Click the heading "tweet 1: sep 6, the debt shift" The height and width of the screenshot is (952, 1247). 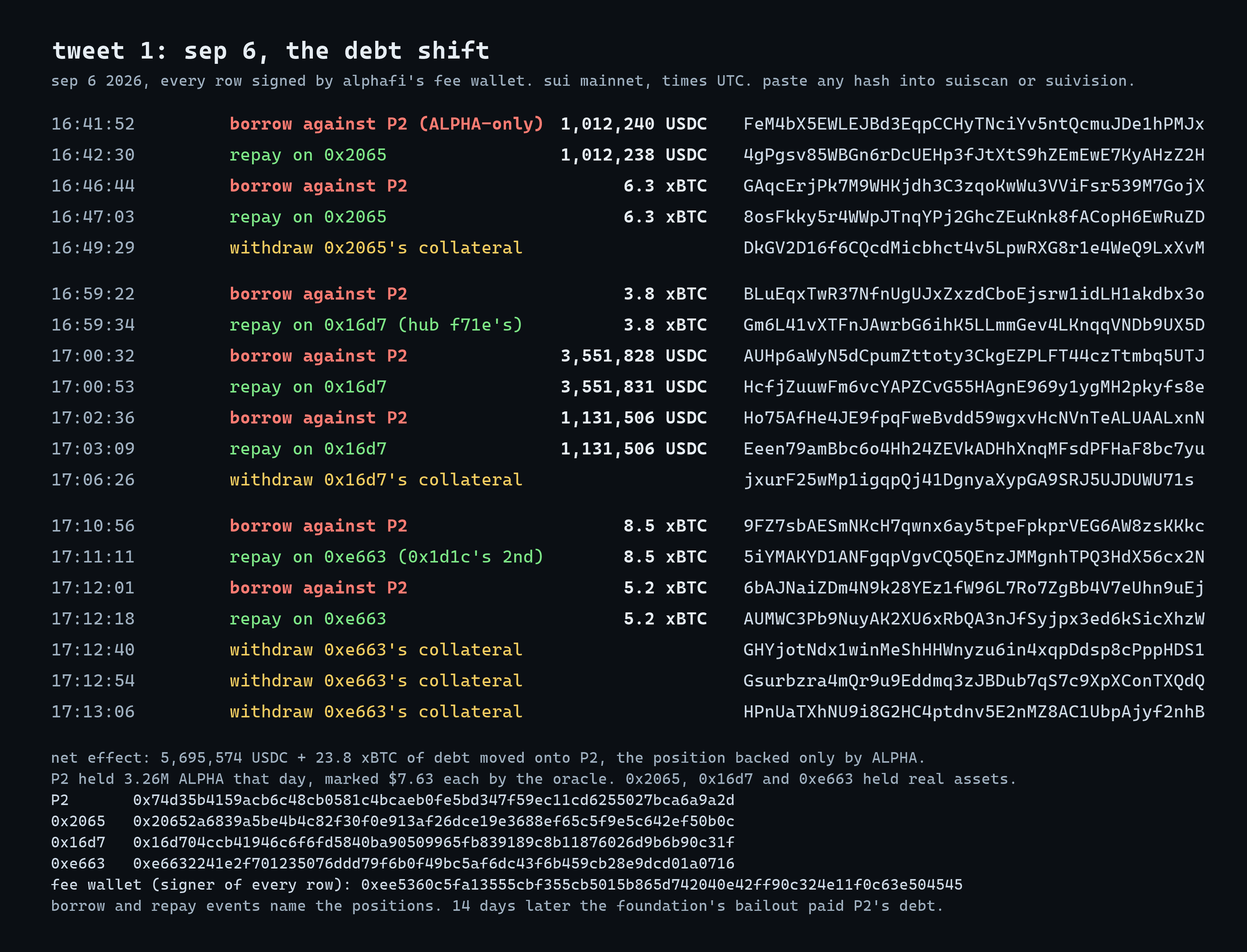pyautogui.click(x=271, y=51)
